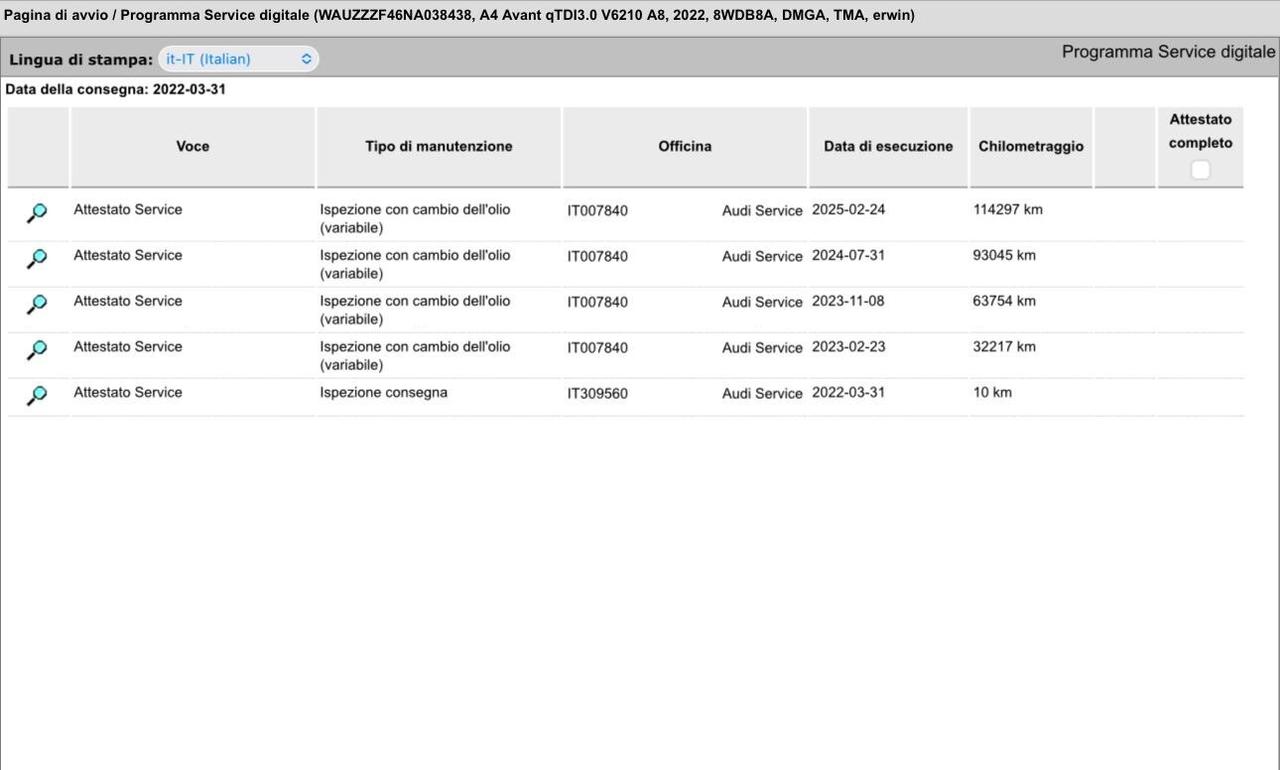Image resolution: width=1280 pixels, height=770 pixels.
Task: Click Programma Service digitale title at right
Action: point(1168,52)
